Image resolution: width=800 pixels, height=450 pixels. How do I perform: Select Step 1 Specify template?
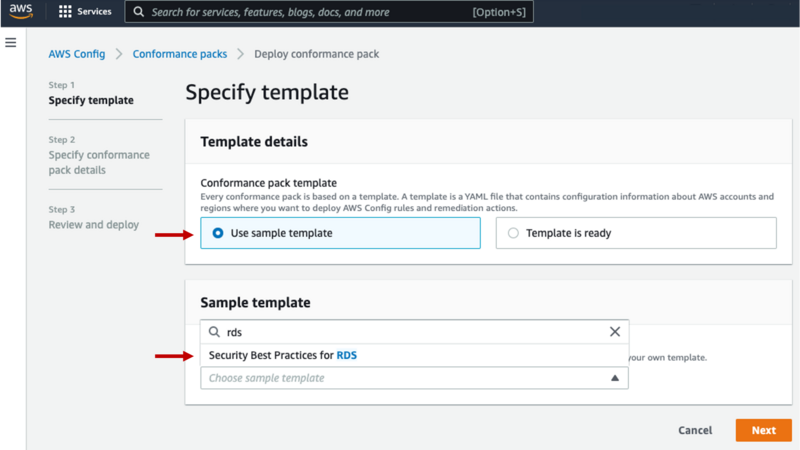coord(91,100)
